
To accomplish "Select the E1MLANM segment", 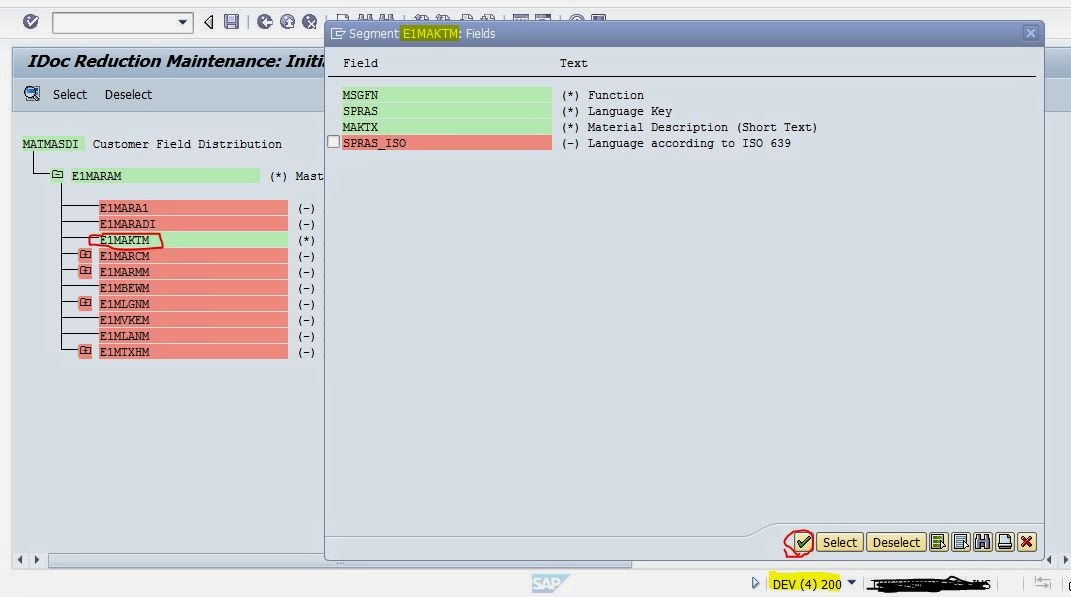I will click(193, 336).
